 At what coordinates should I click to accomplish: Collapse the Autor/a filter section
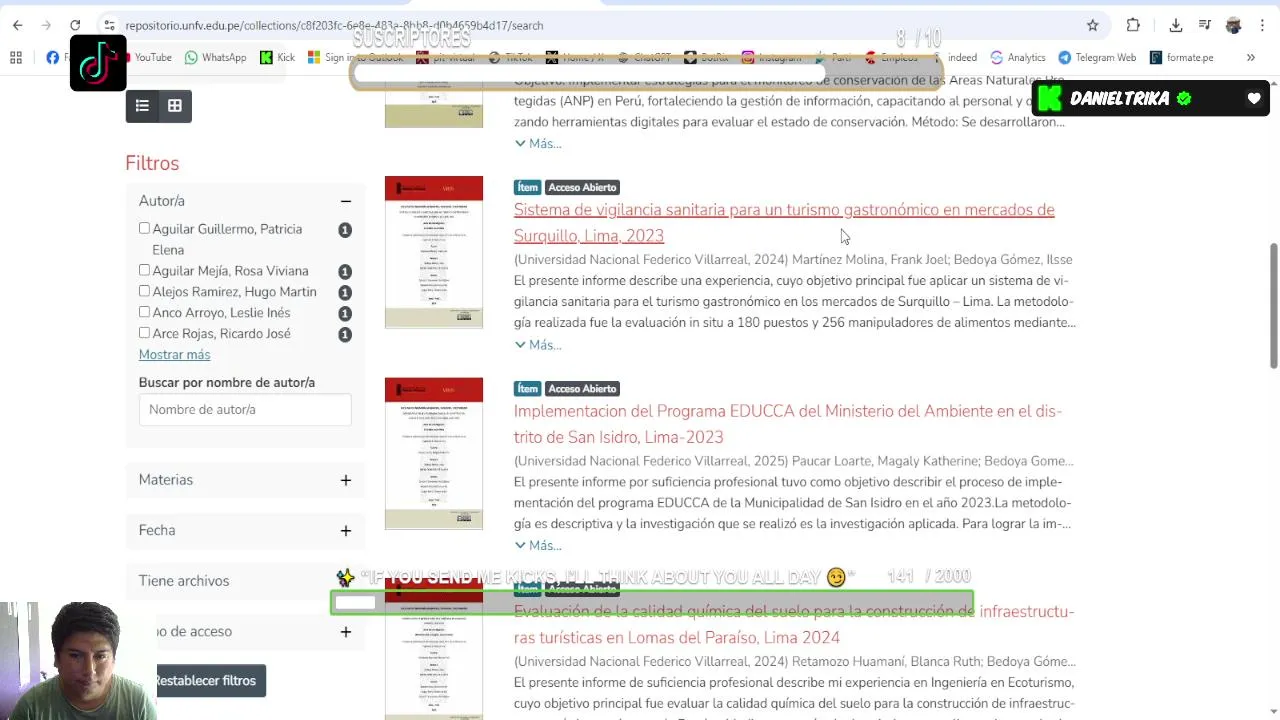[x=345, y=201]
